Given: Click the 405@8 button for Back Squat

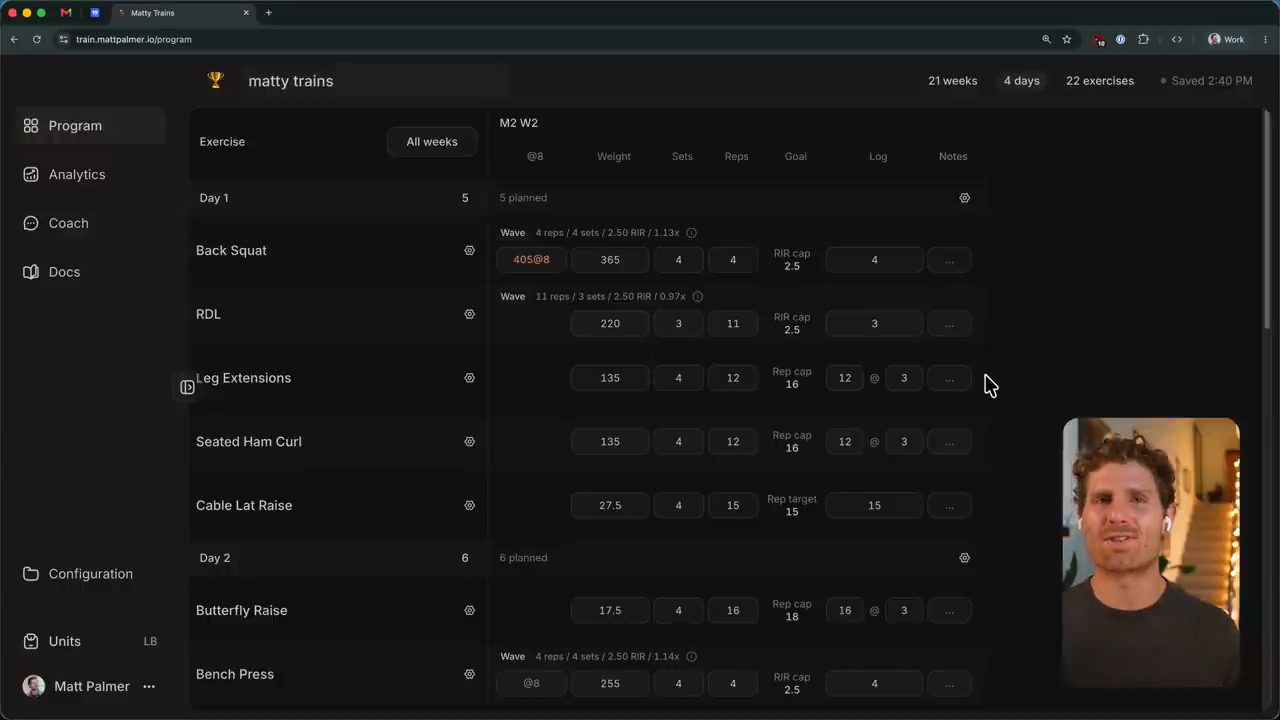Looking at the screenshot, I should (x=531, y=260).
